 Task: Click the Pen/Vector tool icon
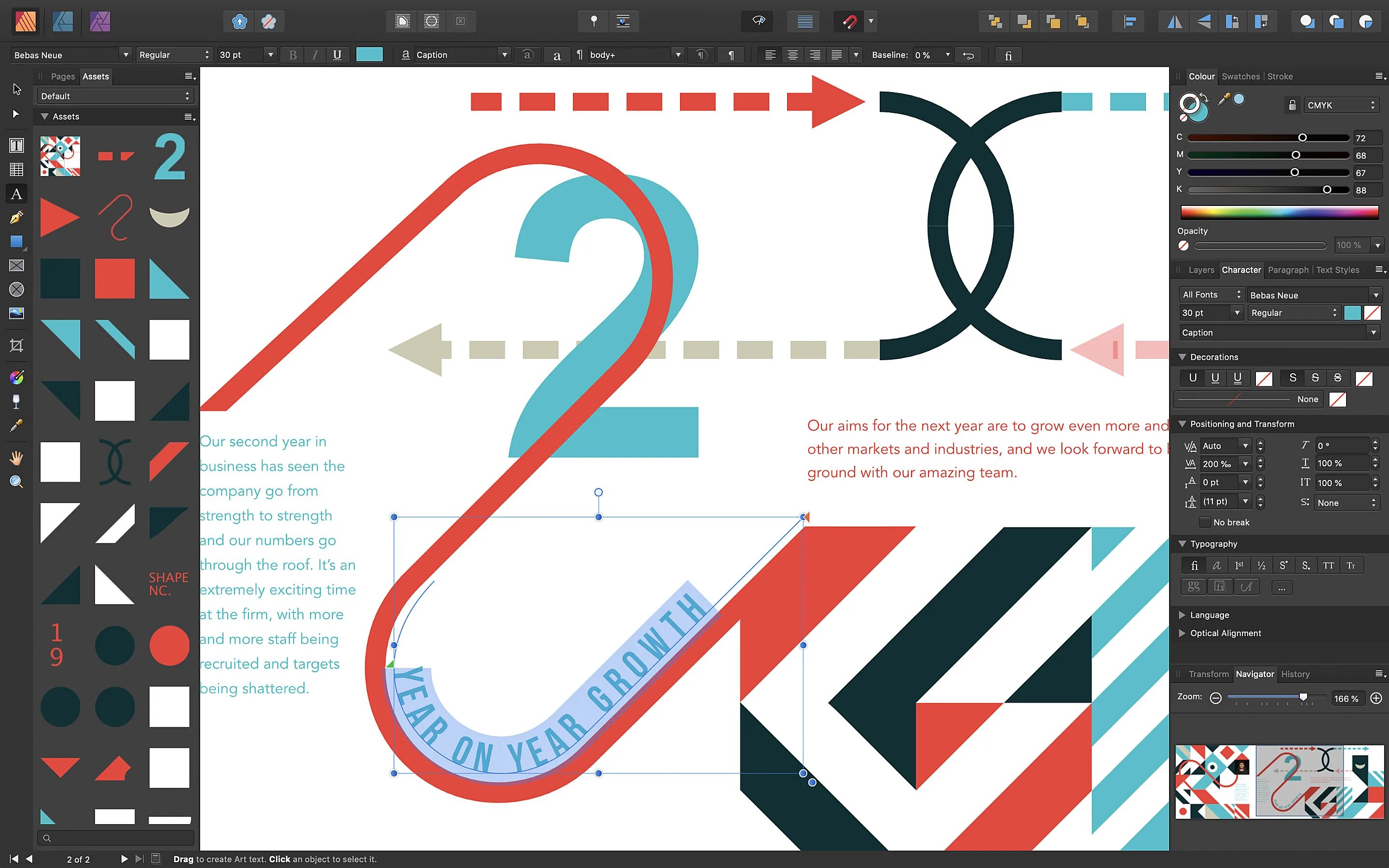[x=14, y=218]
